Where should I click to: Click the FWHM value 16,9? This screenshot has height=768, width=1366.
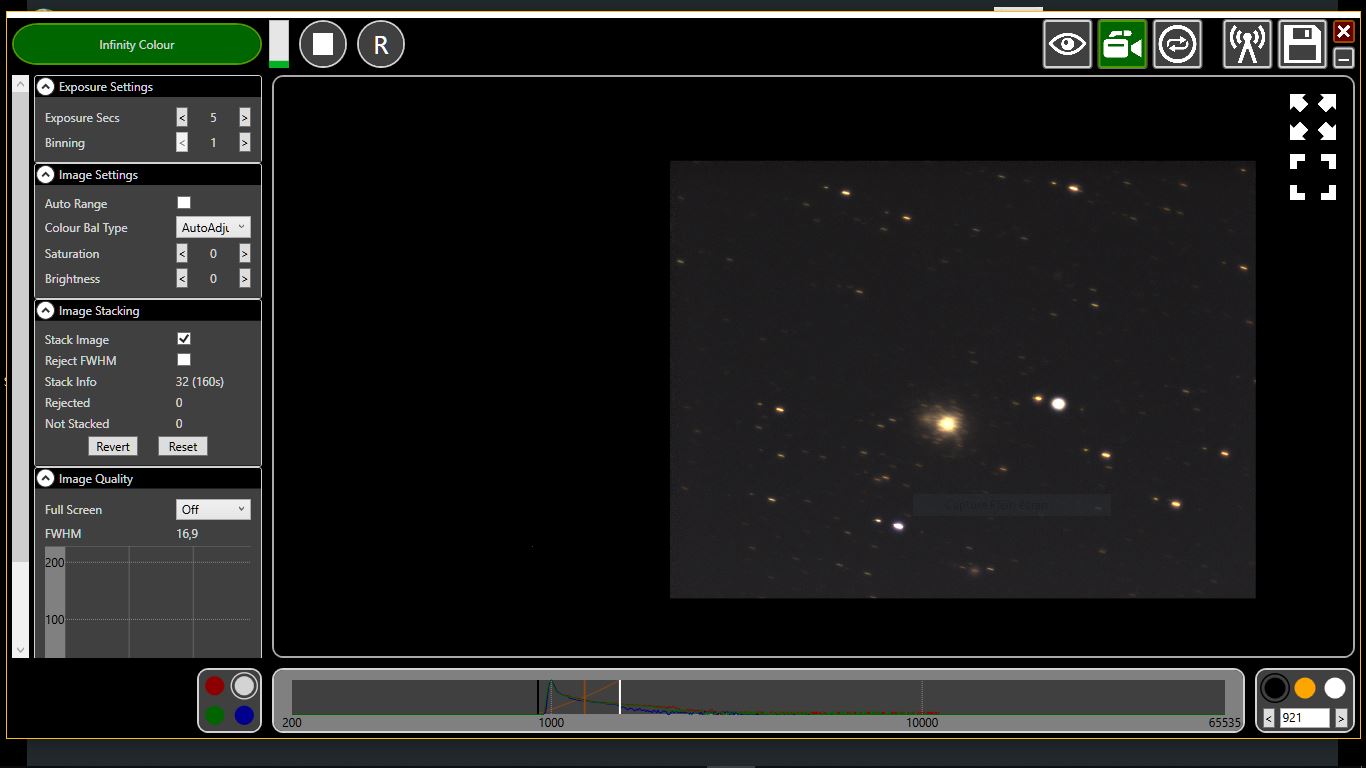point(187,534)
